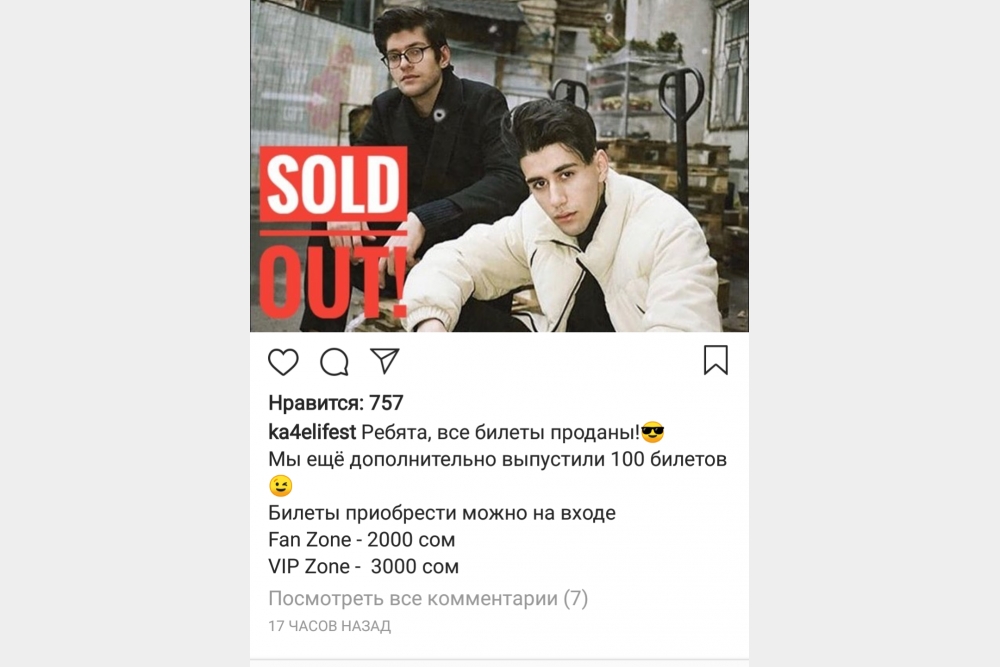Open comments via the speech bubble icon
Screen dimensions: 1000x667
pos(334,362)
